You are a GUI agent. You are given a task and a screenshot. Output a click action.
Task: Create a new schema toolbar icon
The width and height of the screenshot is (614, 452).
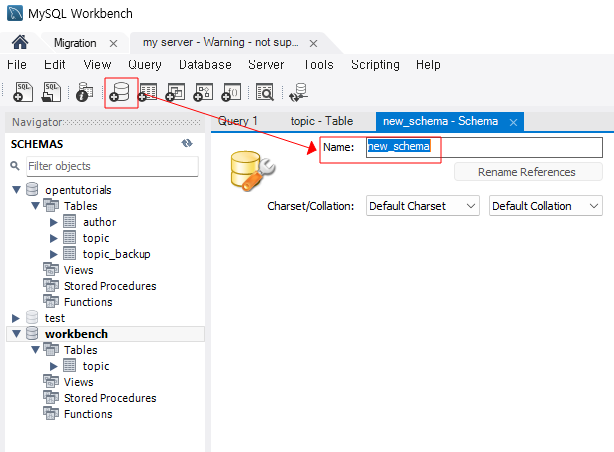tap(120, 92)
